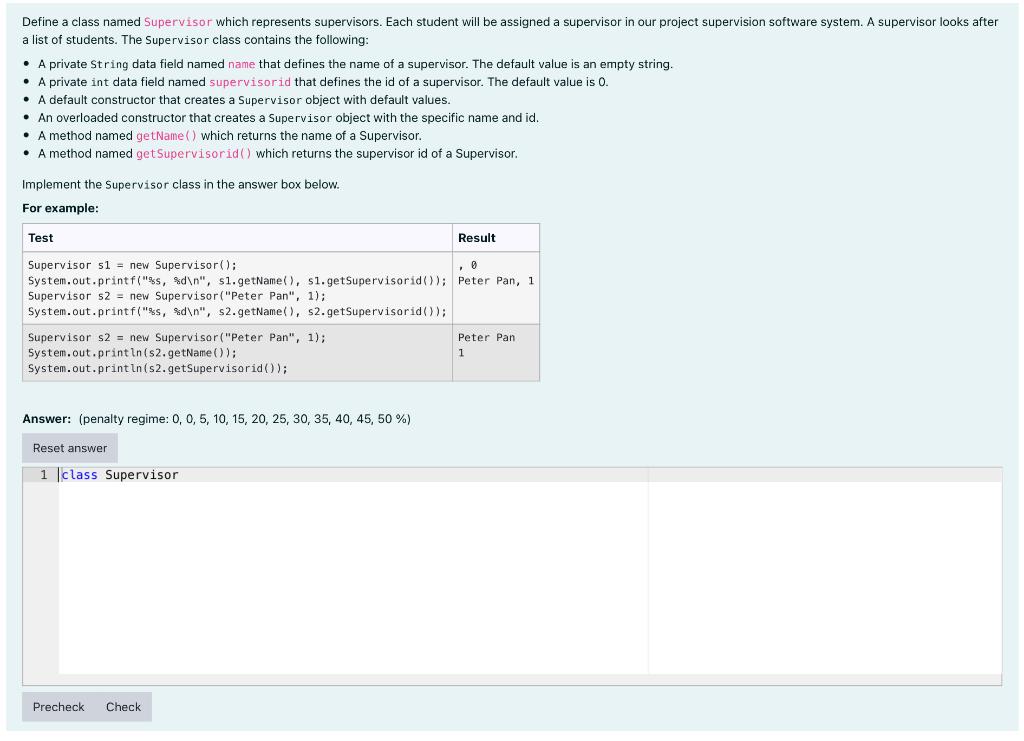
Task: Click line number 1 in the editor gutter
Action: click(41, 474)
